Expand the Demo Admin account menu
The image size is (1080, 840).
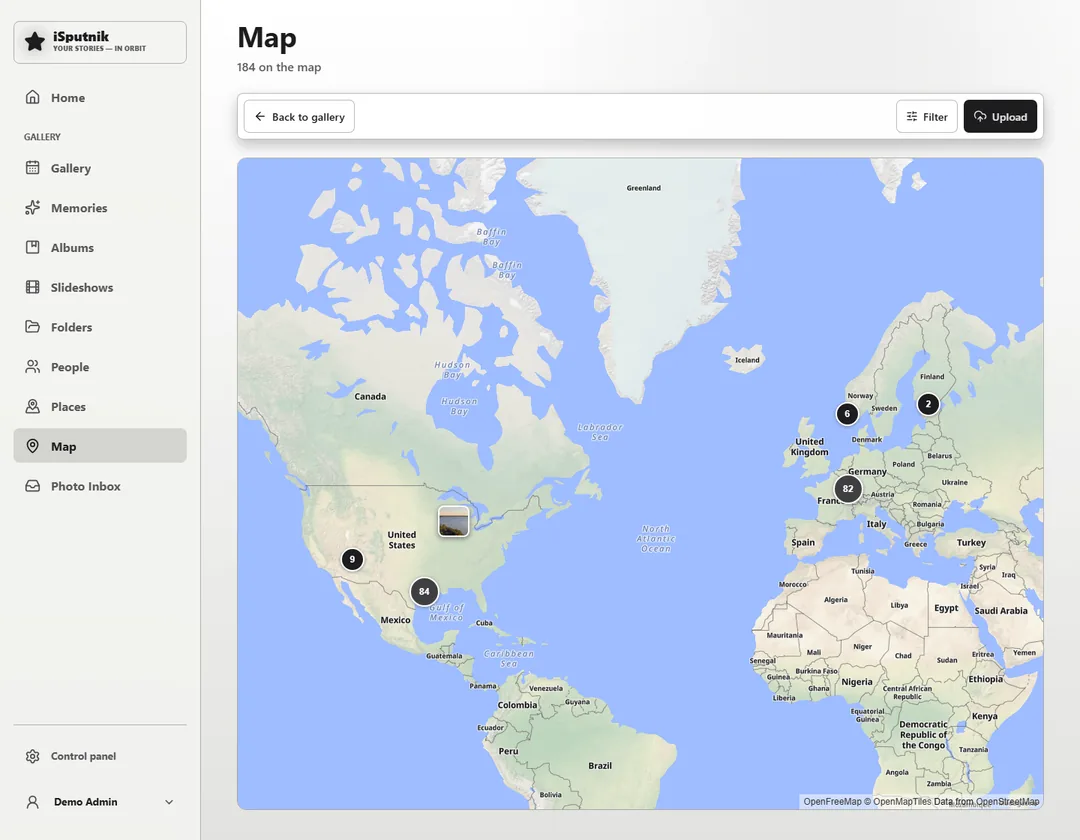coord(100,802)
